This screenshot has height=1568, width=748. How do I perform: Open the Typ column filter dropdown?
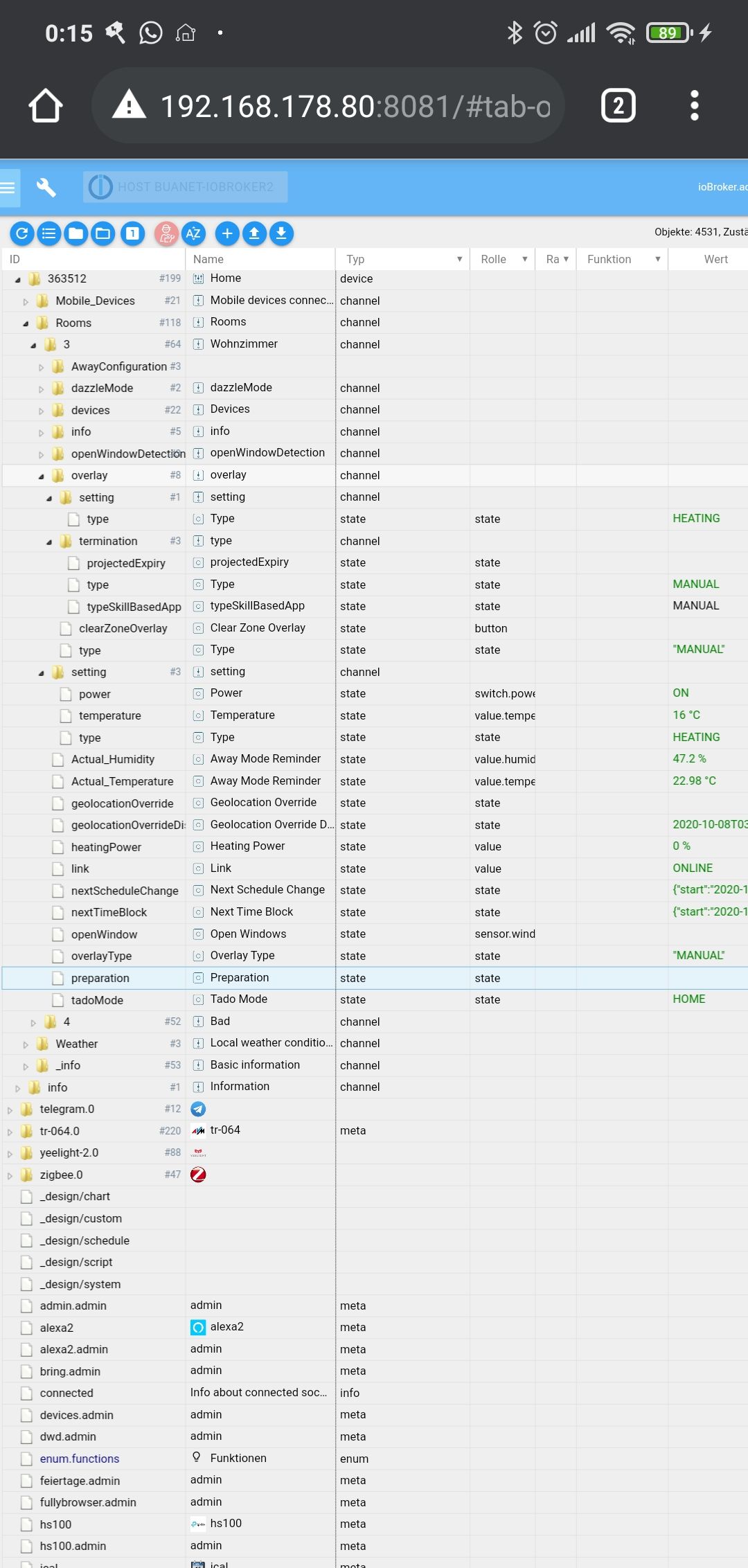459,259
